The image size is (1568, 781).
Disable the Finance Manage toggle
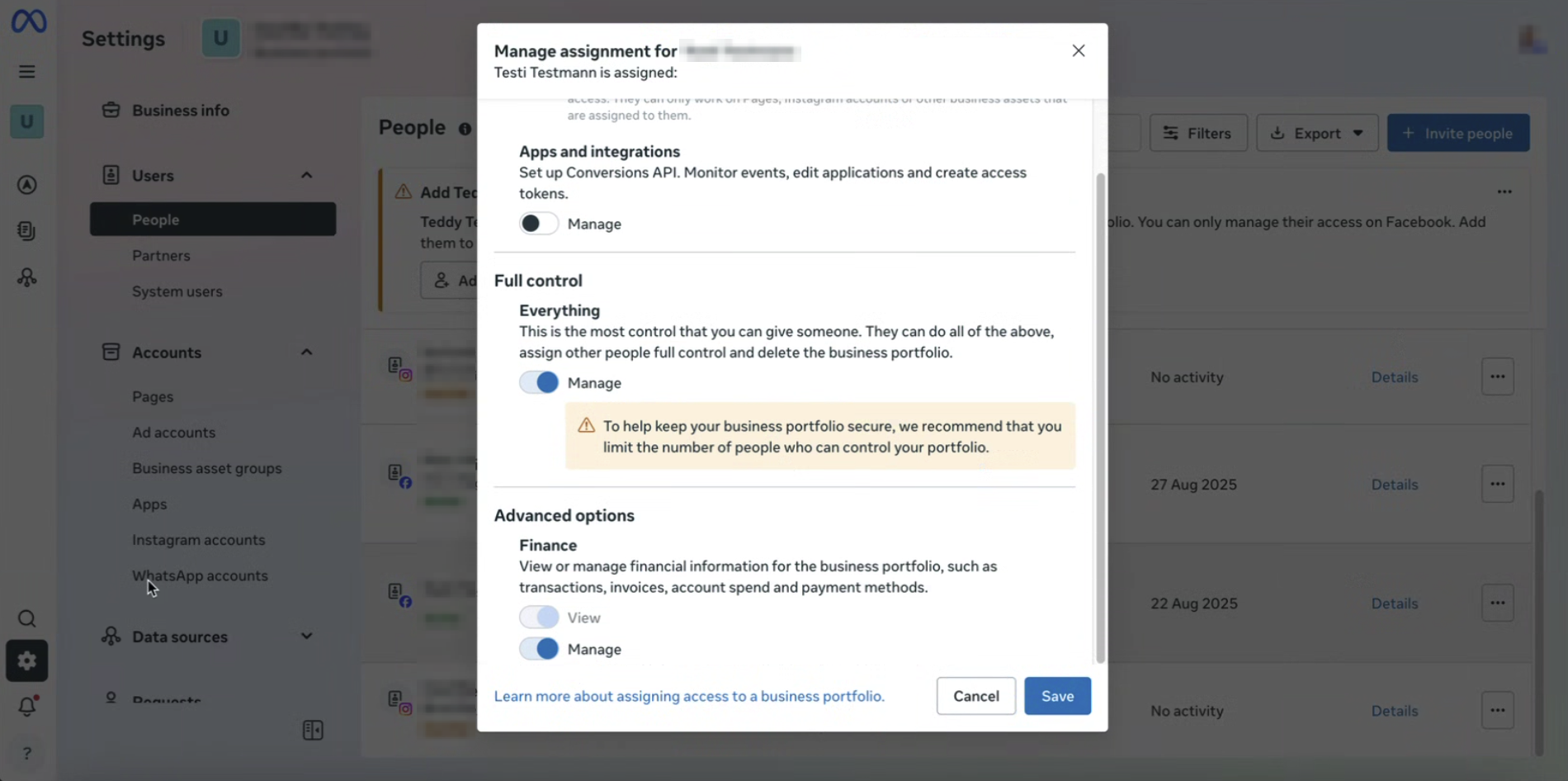[x=539, y=649]
